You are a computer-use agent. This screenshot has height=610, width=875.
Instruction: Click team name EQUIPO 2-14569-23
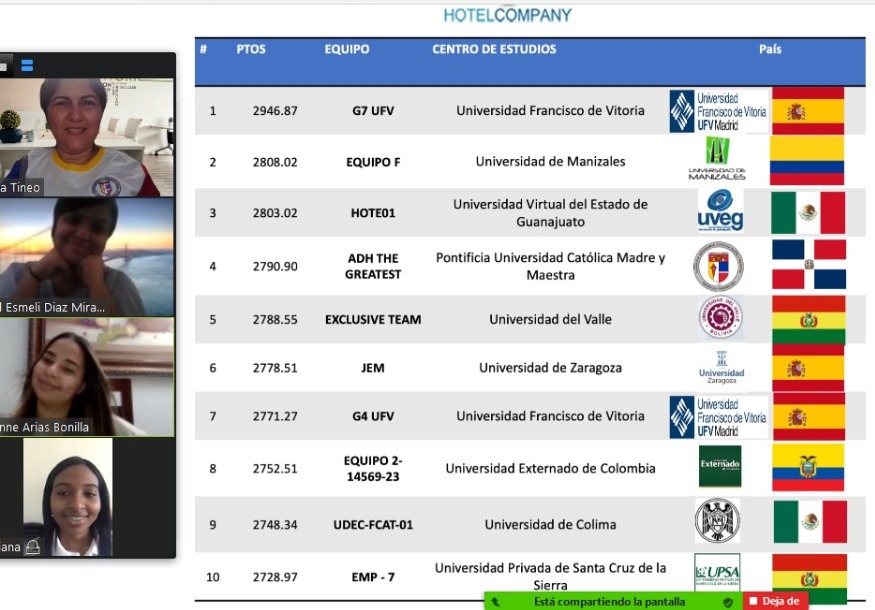pos(373,468)
